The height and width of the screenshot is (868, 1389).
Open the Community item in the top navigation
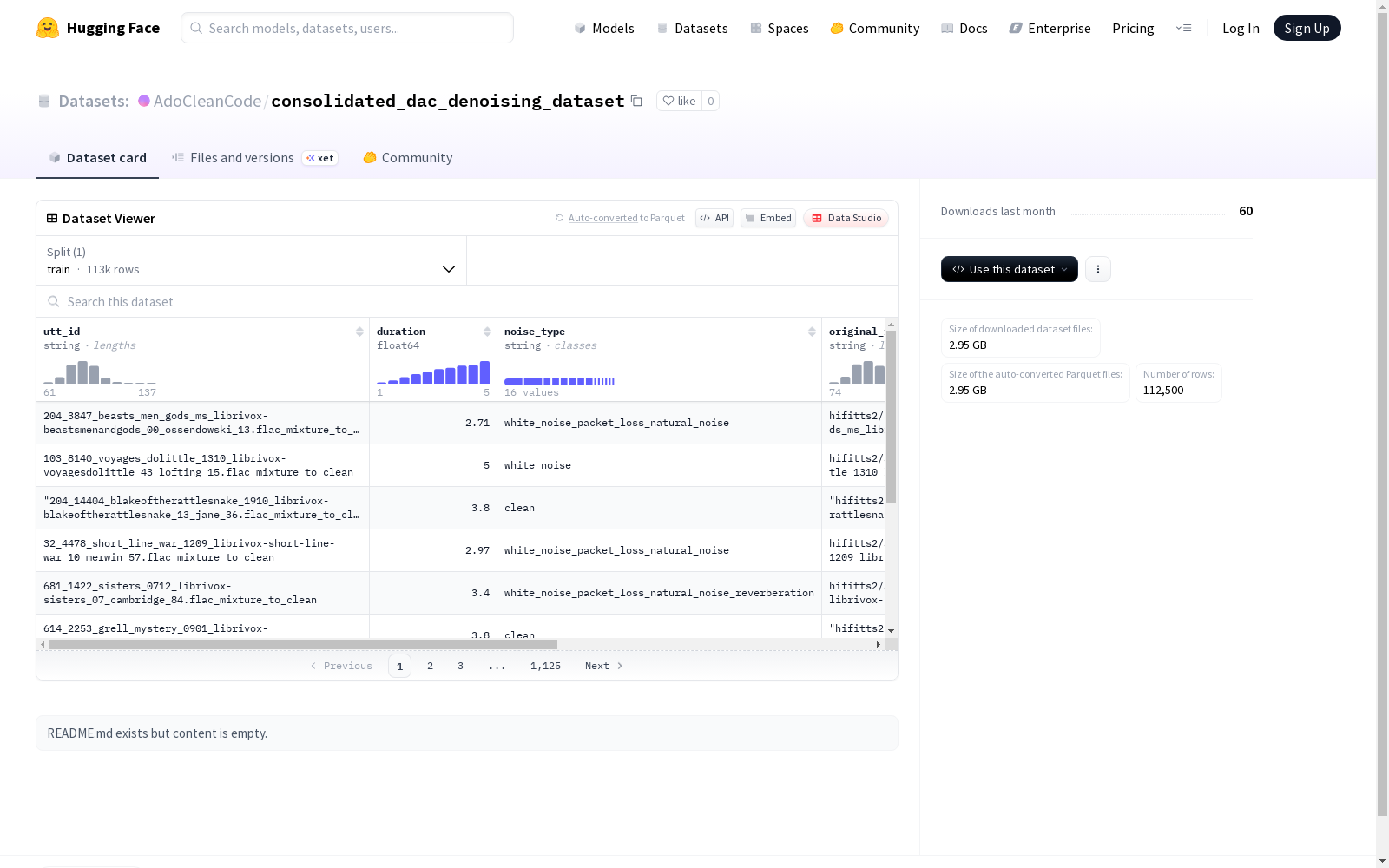[875, 28]
